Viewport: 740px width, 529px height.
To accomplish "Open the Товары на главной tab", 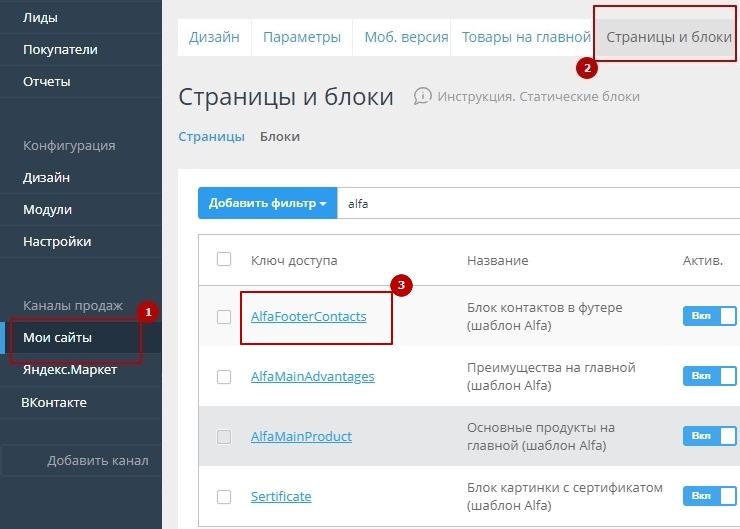I will (526, 38).
